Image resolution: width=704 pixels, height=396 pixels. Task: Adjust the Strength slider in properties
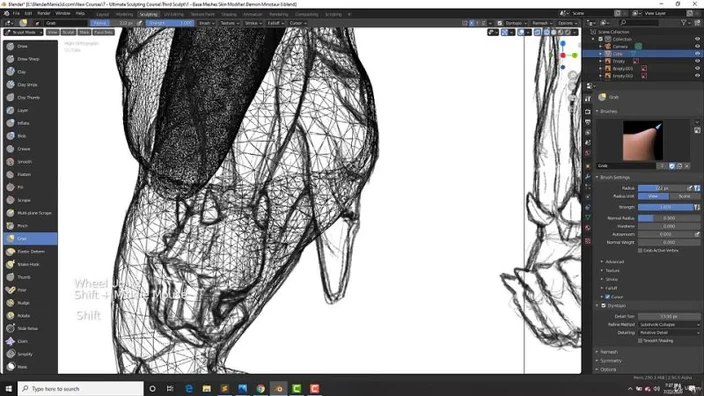(x=665, y=207)
